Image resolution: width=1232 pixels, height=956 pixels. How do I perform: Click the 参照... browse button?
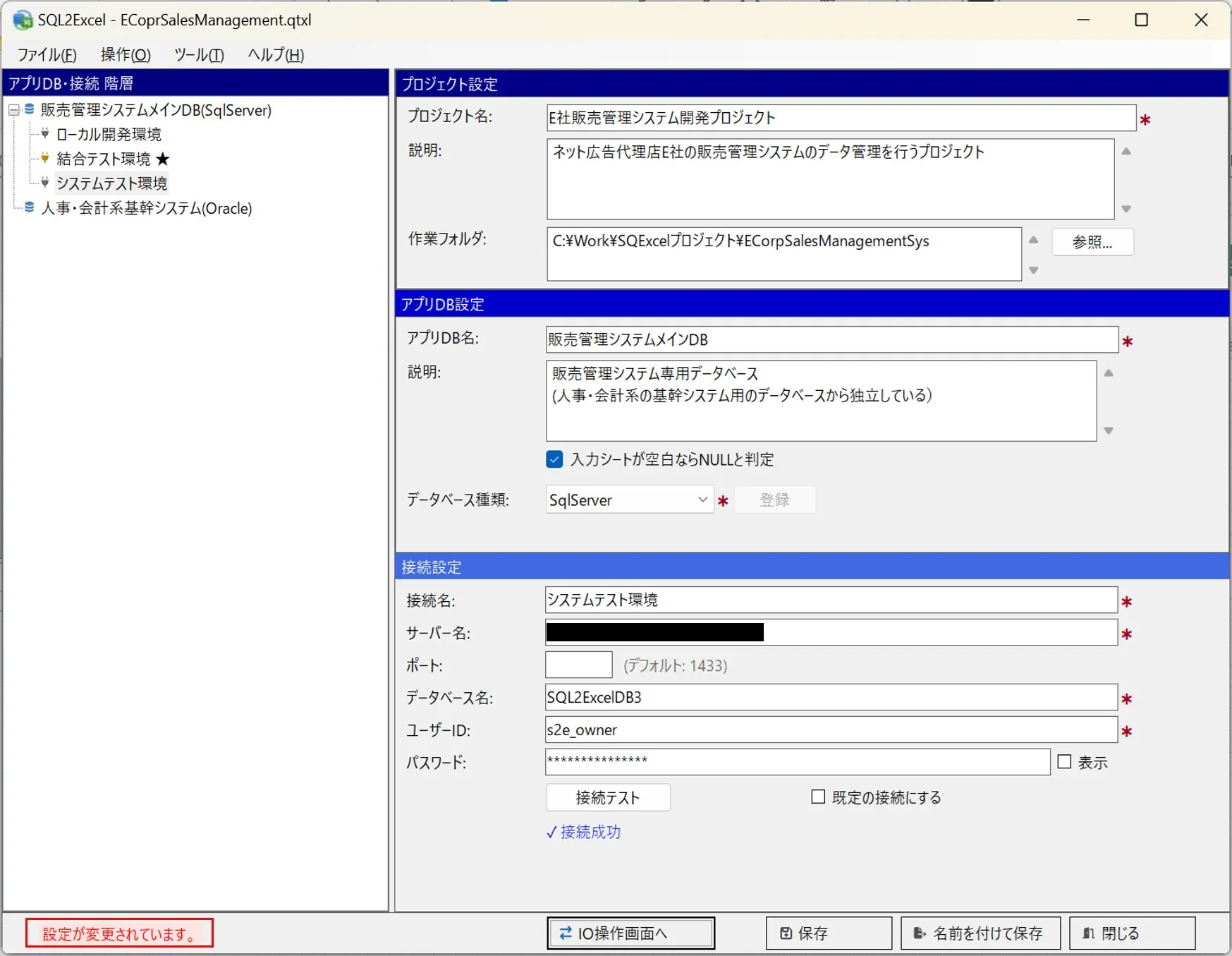[x=1092, y=242]
